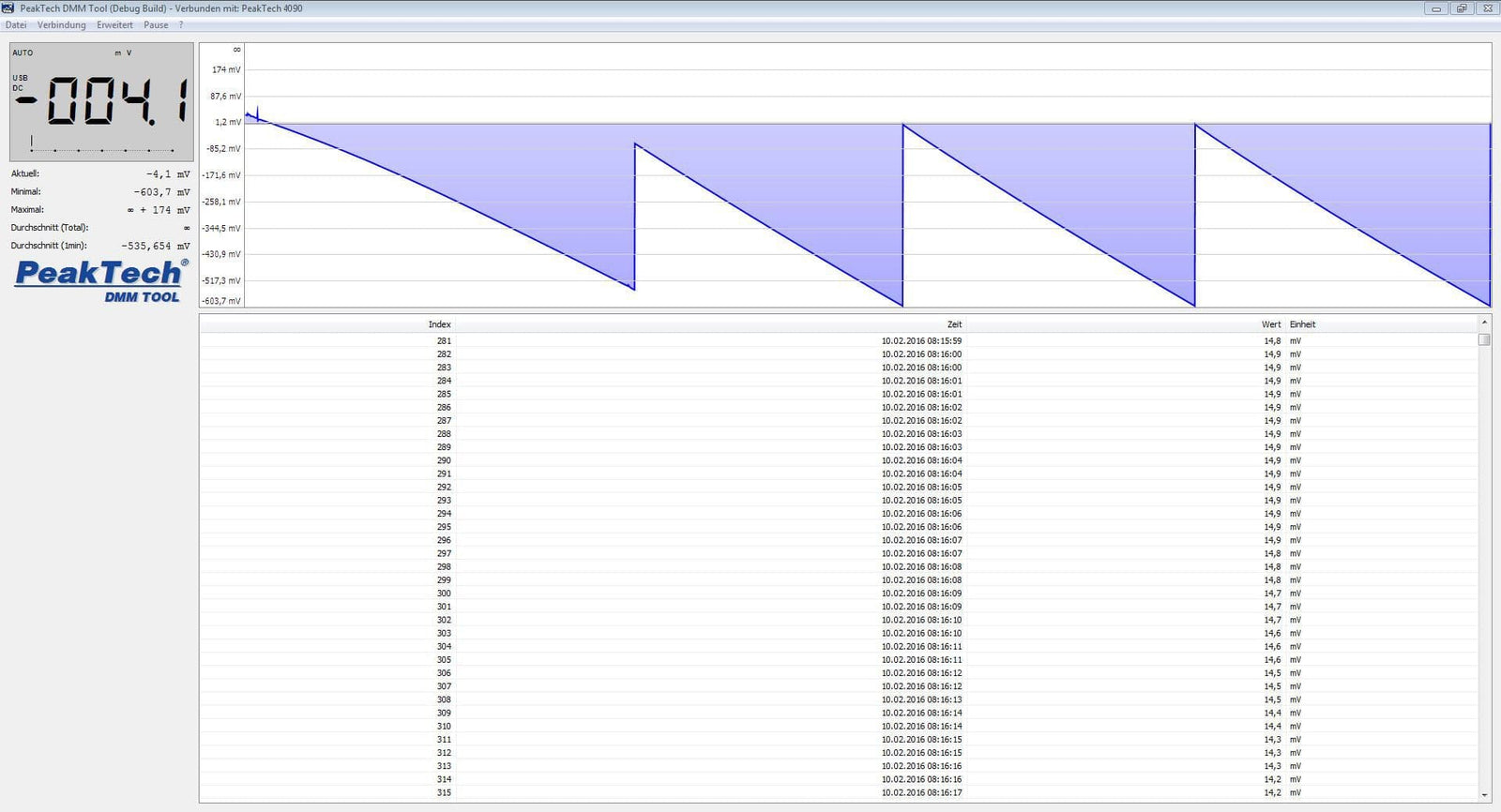Open the question mark help menu
Screen dimensions: 1501x812
coord(181,25)
